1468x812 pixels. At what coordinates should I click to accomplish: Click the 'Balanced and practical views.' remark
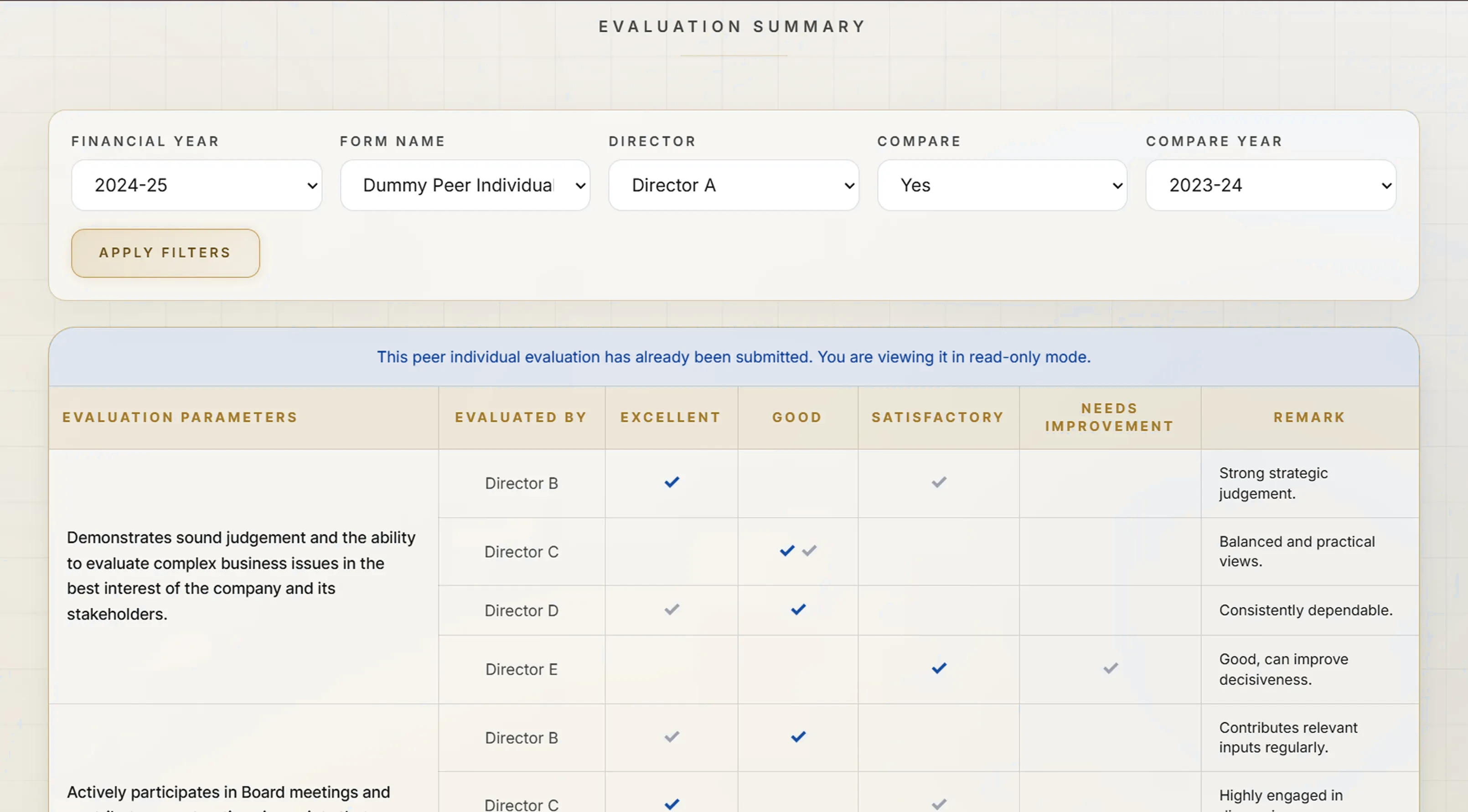click(1297, 551)
